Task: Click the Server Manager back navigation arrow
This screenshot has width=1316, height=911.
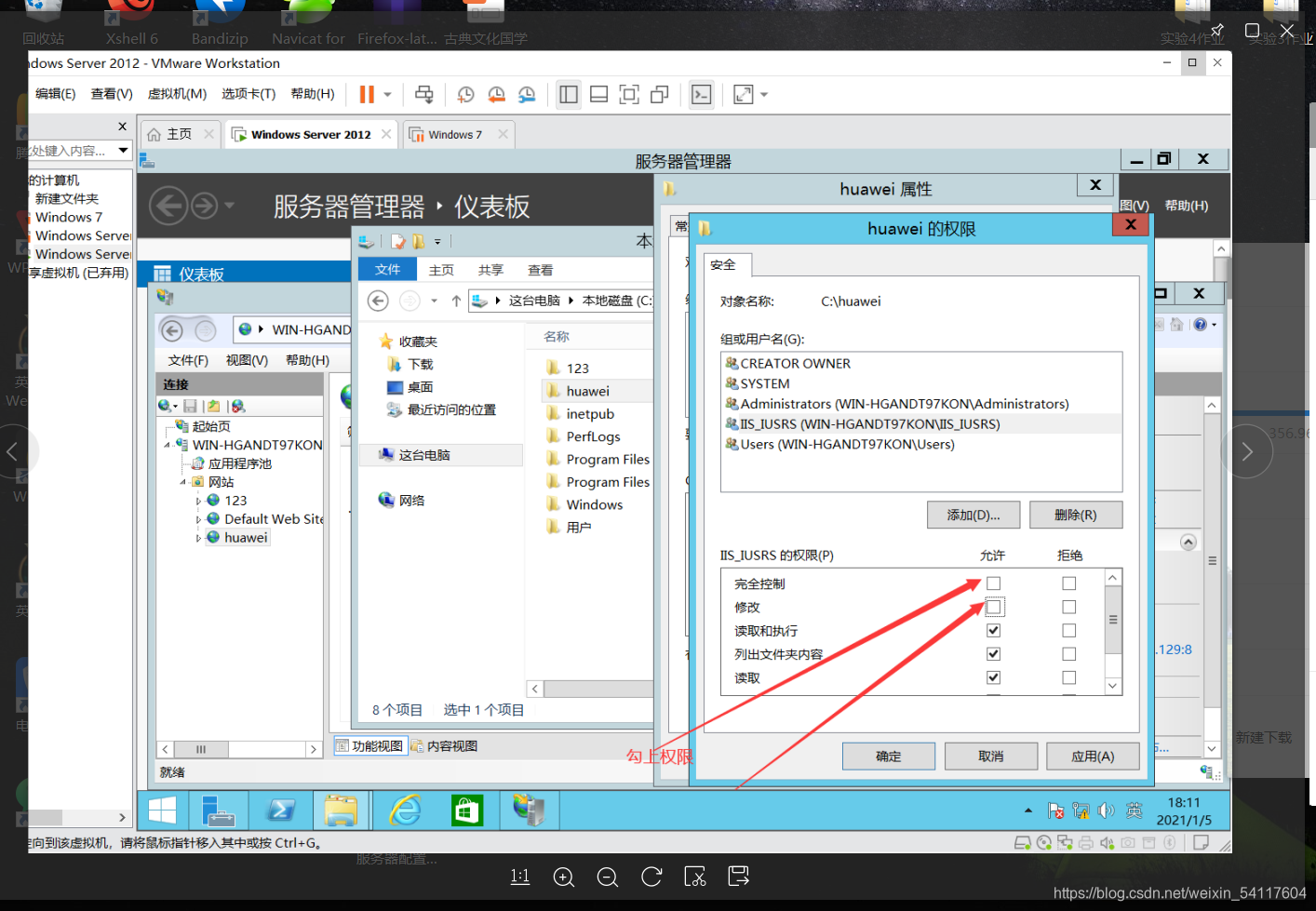Action: [168, 205]
